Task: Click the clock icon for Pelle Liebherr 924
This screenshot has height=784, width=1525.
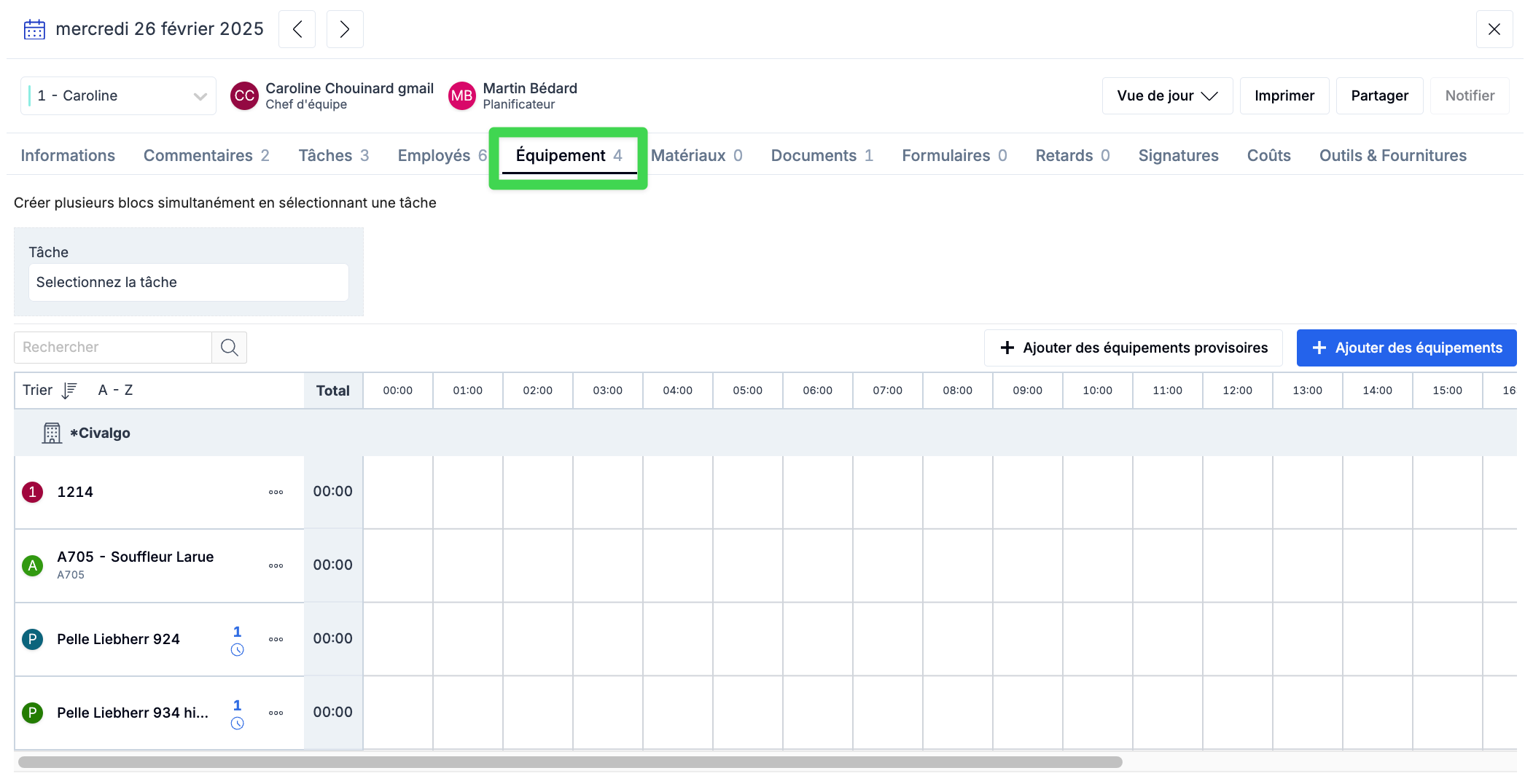Action: (237, 650)
